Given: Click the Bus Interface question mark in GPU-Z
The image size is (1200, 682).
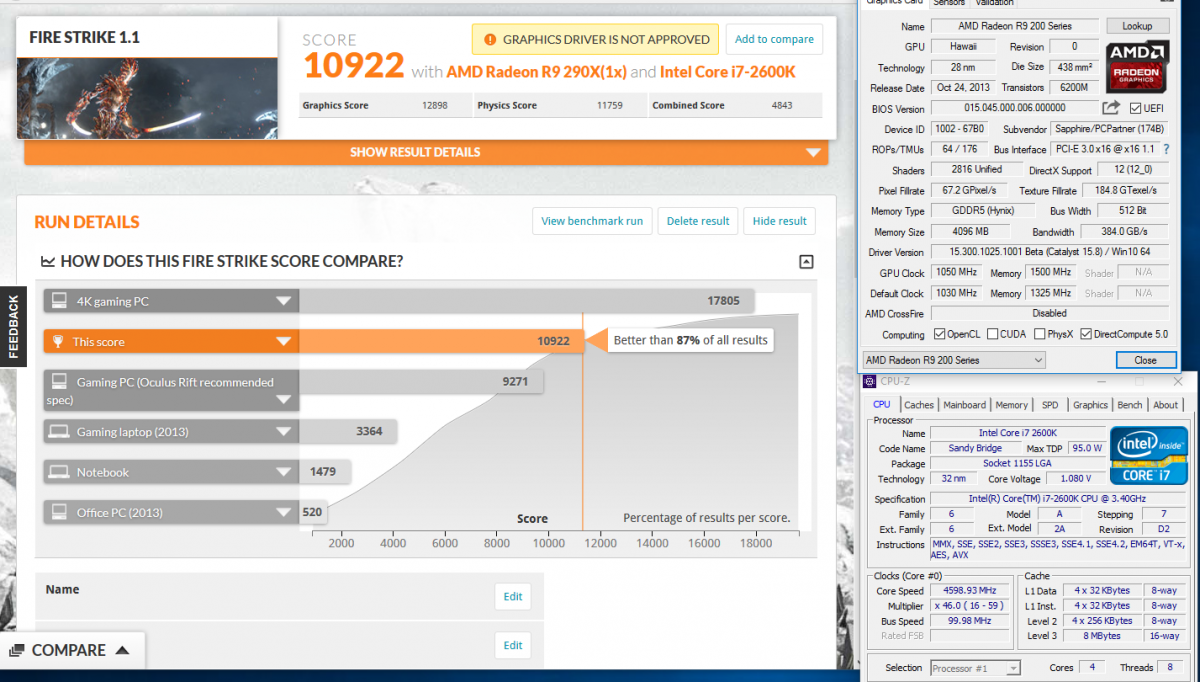Looking at the screenshot, I should coord(1166,149).
